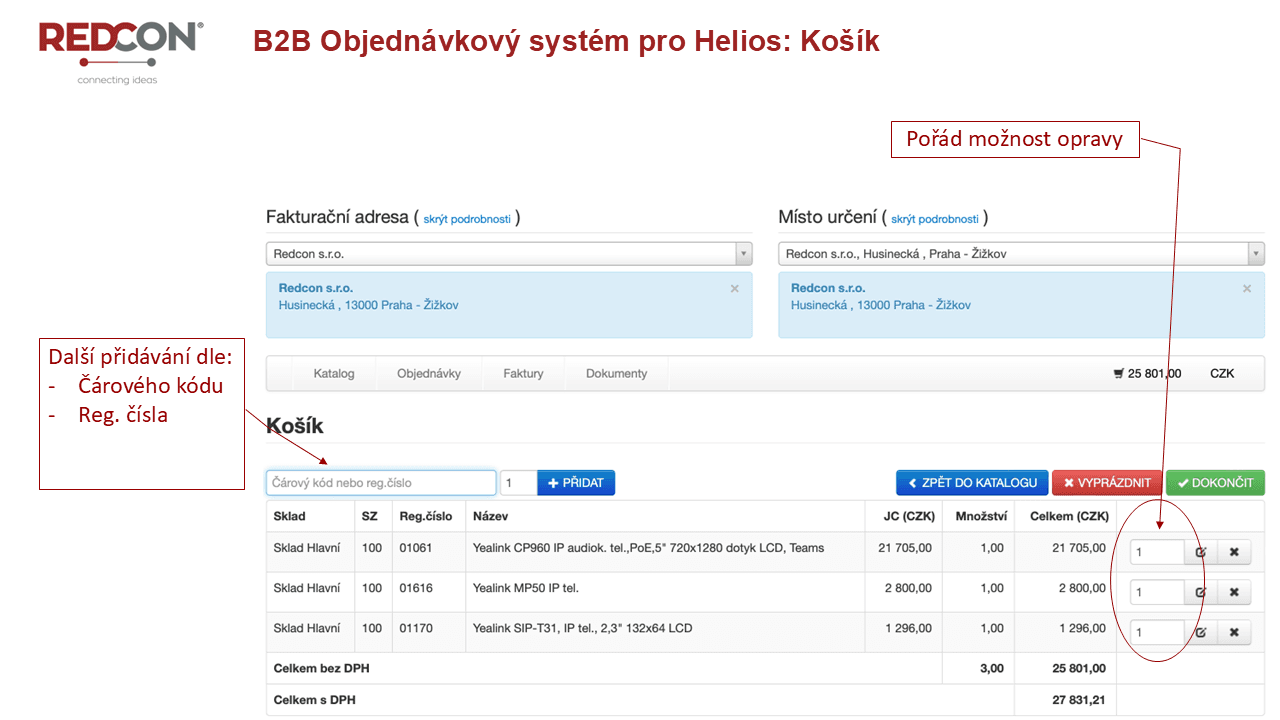Click the Redcon s.r.o. name in the billing address box
The width and height of the screenshot is (1280, 720).
[x=316, y=288]
